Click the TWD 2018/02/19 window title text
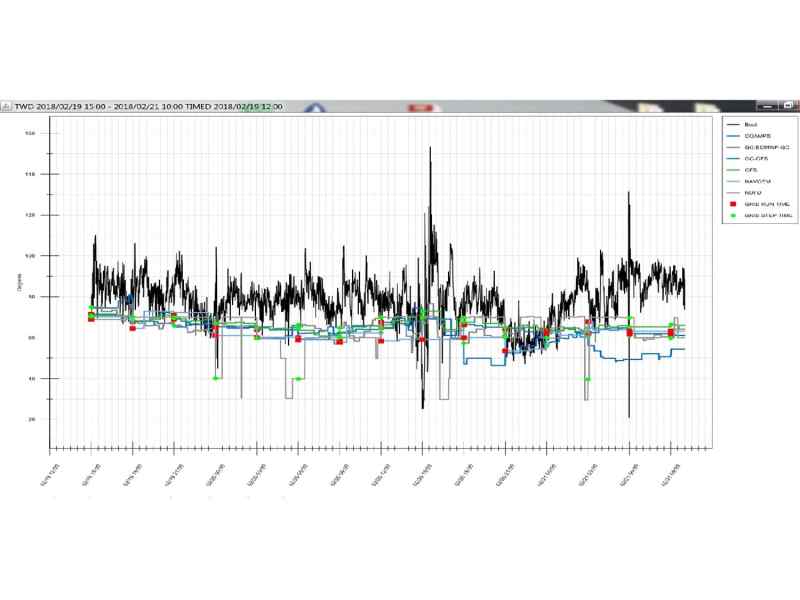Image resolution: width=800 pixels, height=600 pixels. click(148, 106)
